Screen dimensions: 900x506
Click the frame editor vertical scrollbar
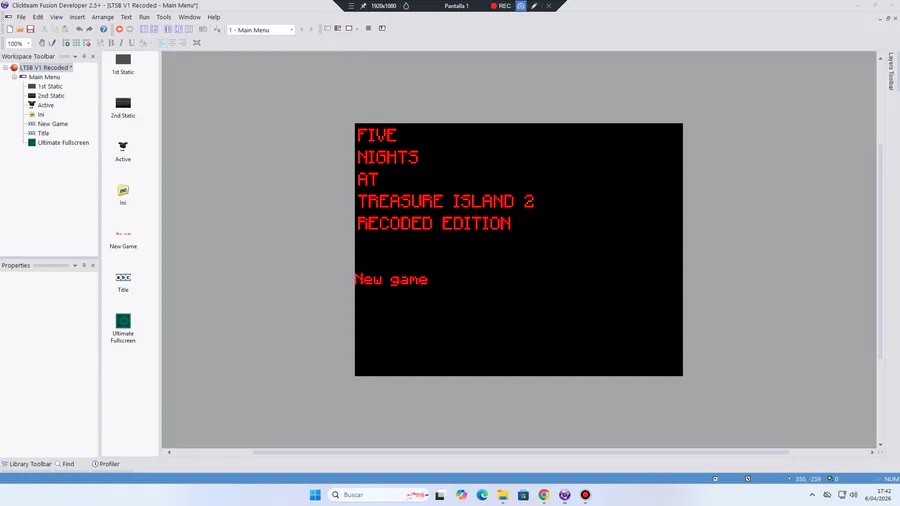pos(880,251)
